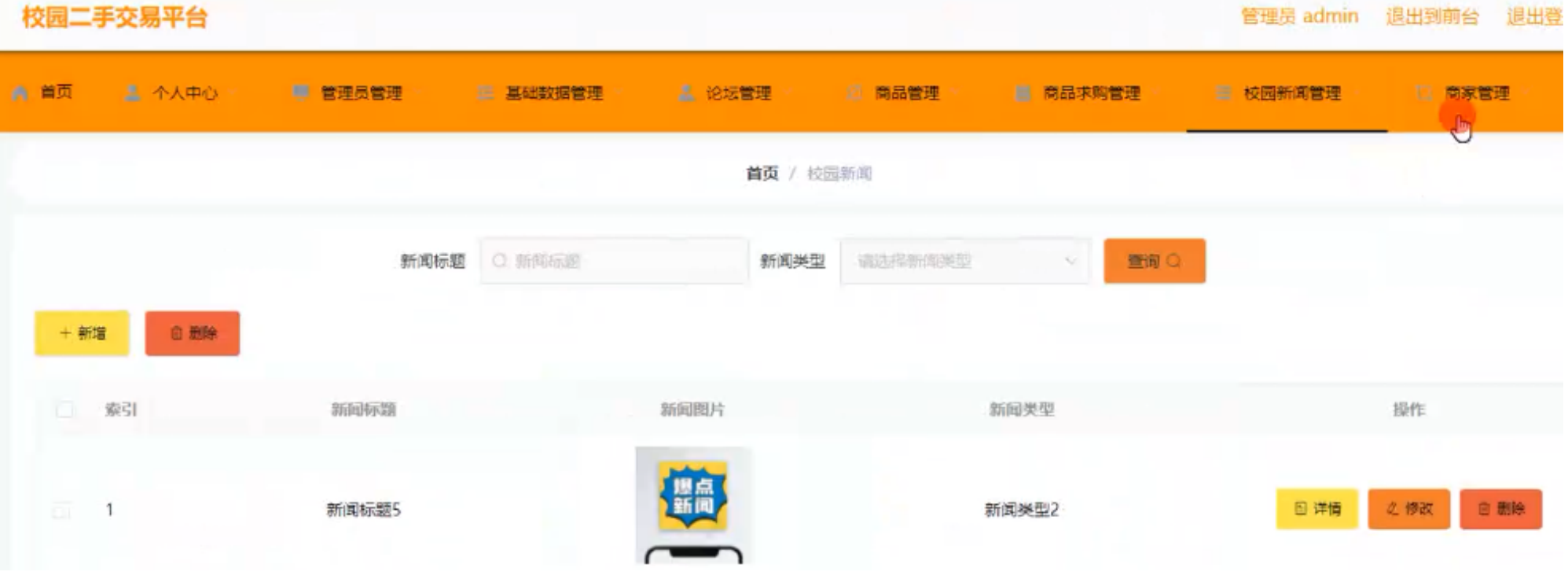Viewport: 1568px width, 572px height.
Task: Click the icon beside 商品求购管理
Action: pos(1023,93)
